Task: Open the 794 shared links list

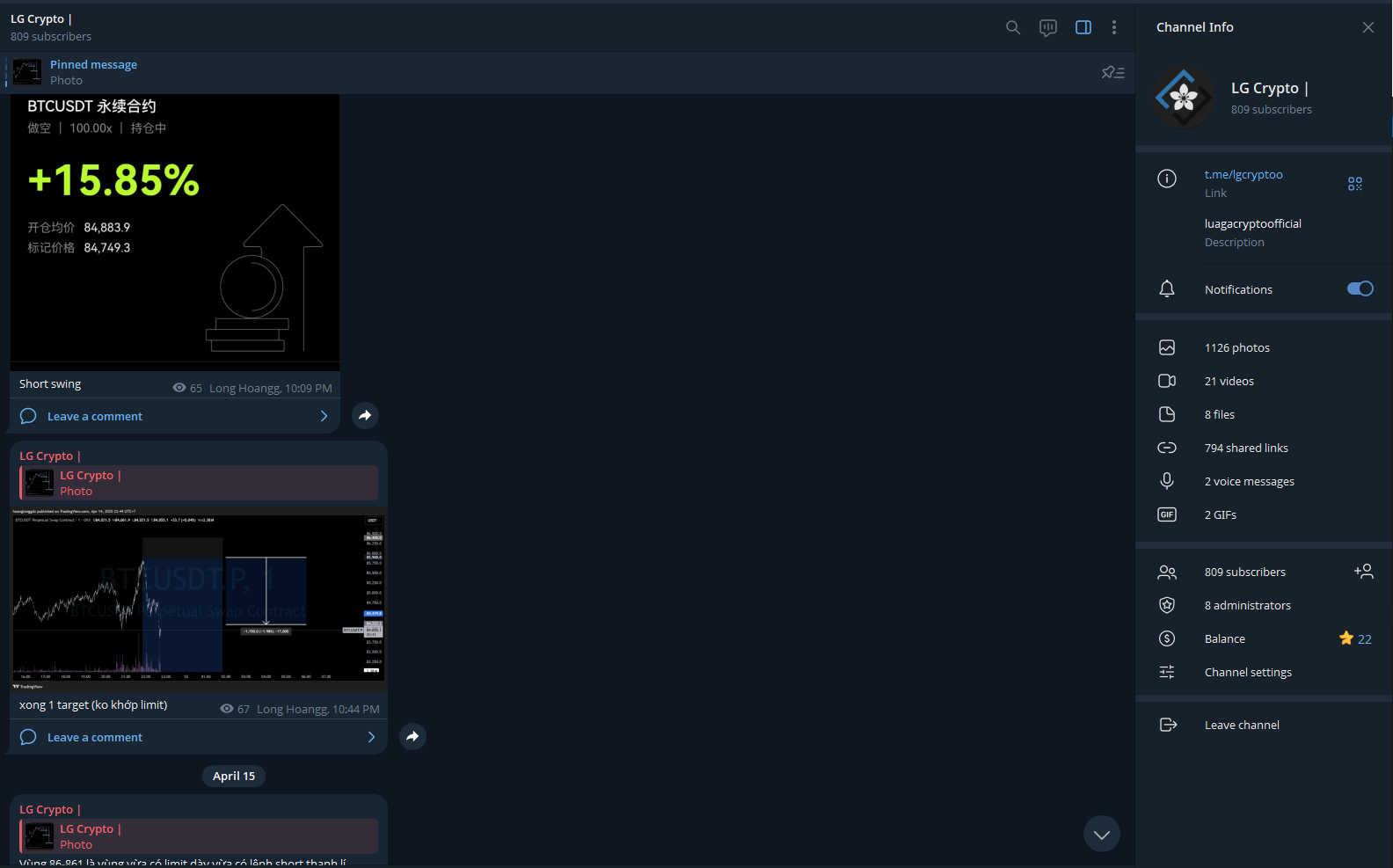Action: (x=1245, y=449)
